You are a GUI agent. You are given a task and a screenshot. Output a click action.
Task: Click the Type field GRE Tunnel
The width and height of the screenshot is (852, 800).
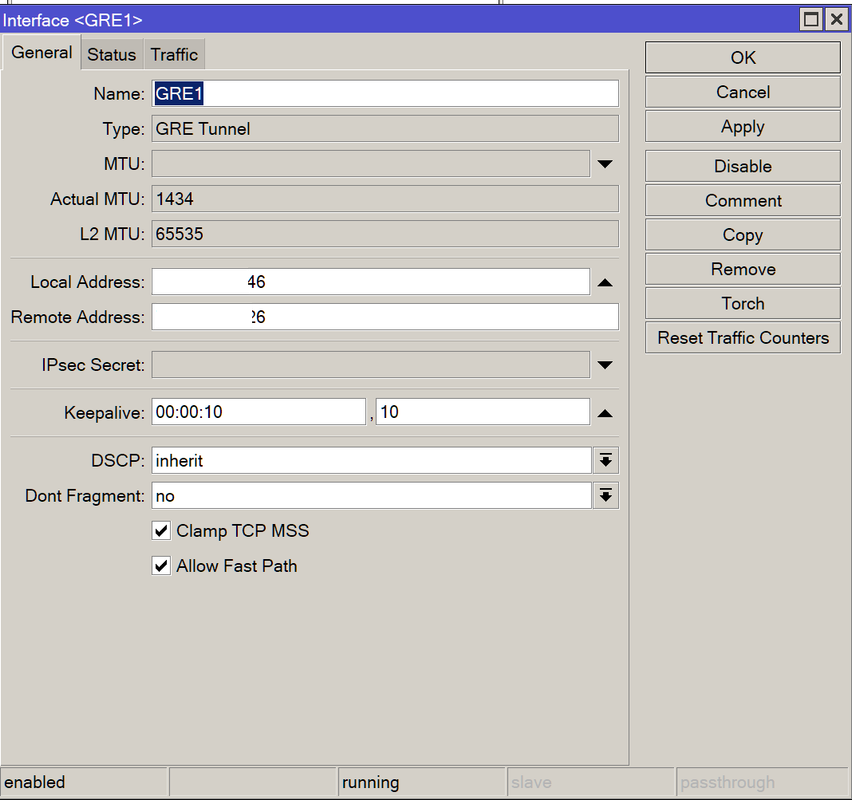click(385, 129)
